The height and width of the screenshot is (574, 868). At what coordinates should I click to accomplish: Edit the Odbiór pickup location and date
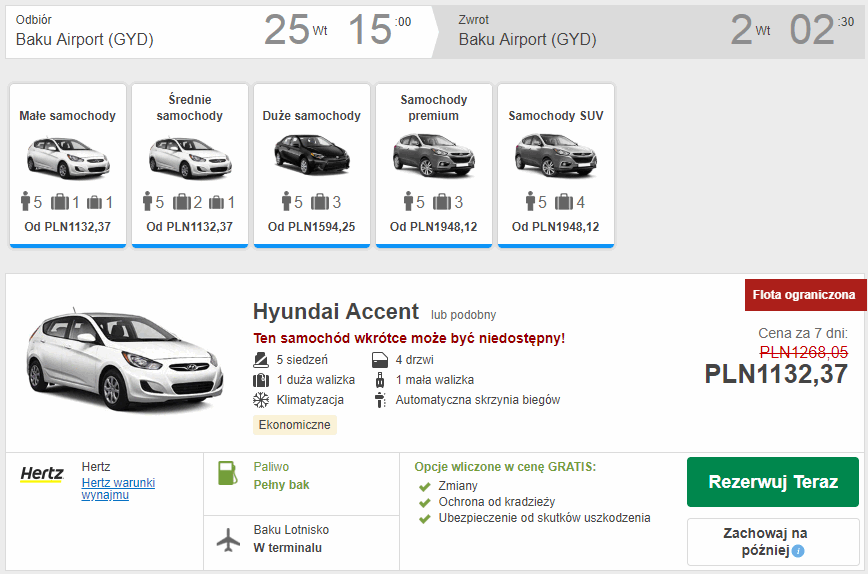pyautogui.click(x=215, y=31)
